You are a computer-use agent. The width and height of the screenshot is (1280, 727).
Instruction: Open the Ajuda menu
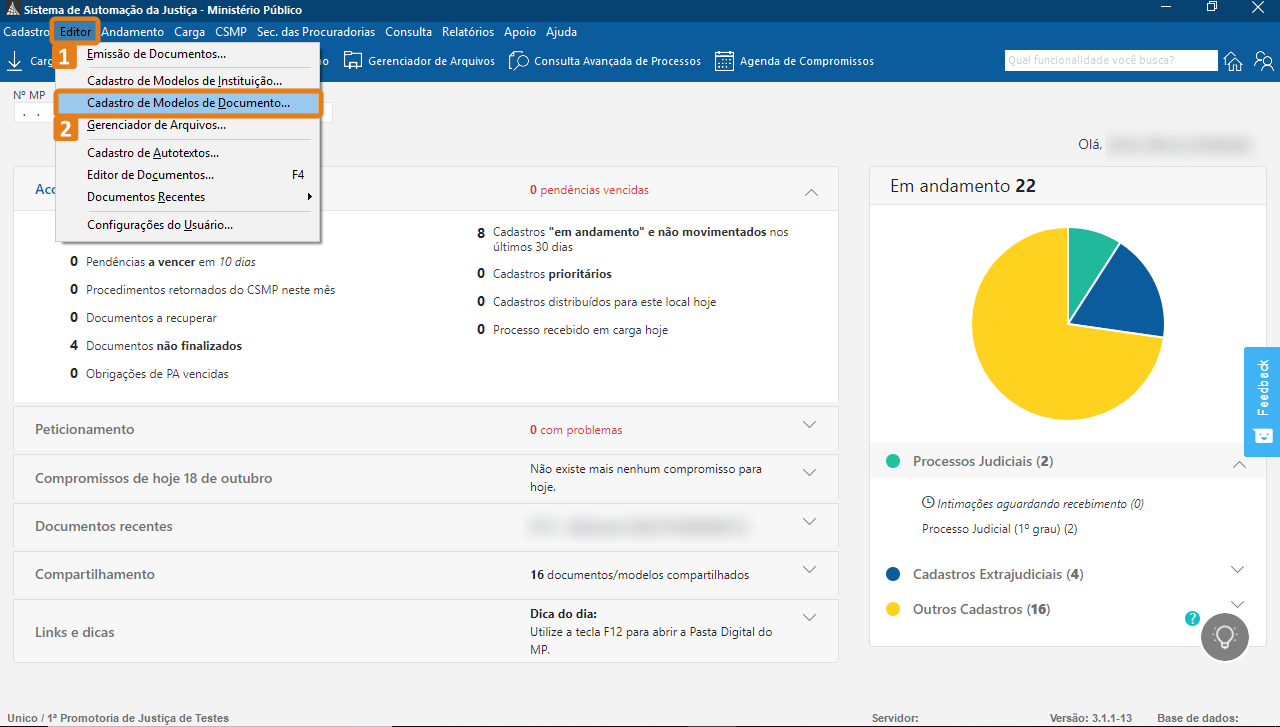coord(561,32)
